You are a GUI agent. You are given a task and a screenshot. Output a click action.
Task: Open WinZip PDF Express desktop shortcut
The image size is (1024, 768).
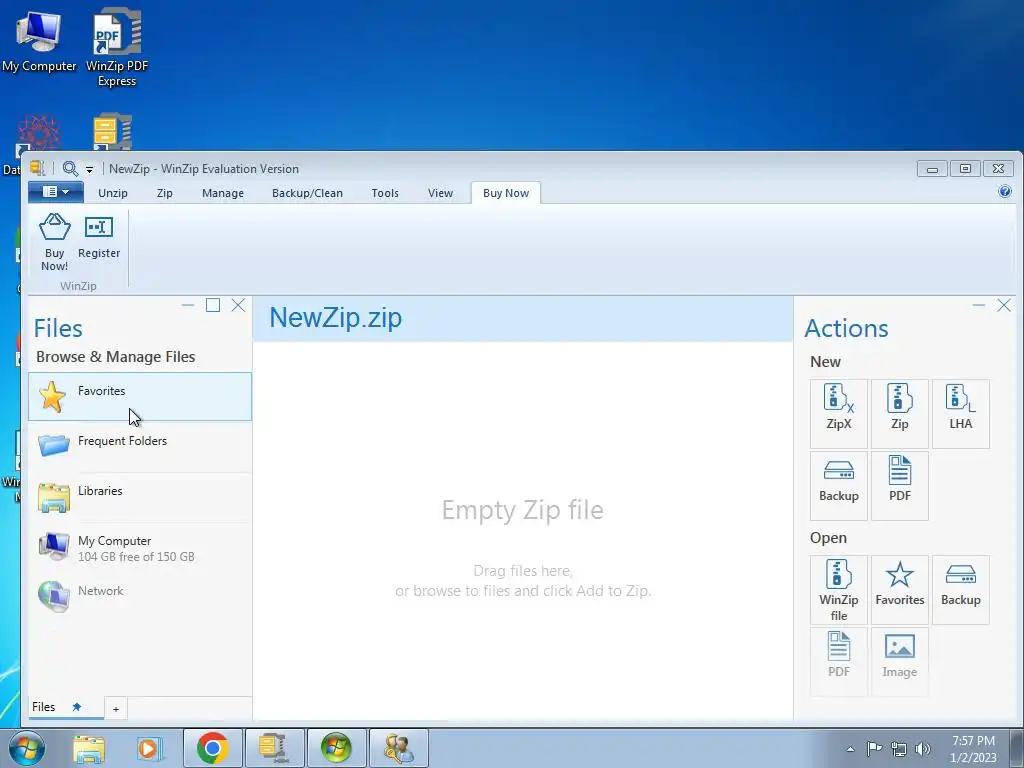117,47
